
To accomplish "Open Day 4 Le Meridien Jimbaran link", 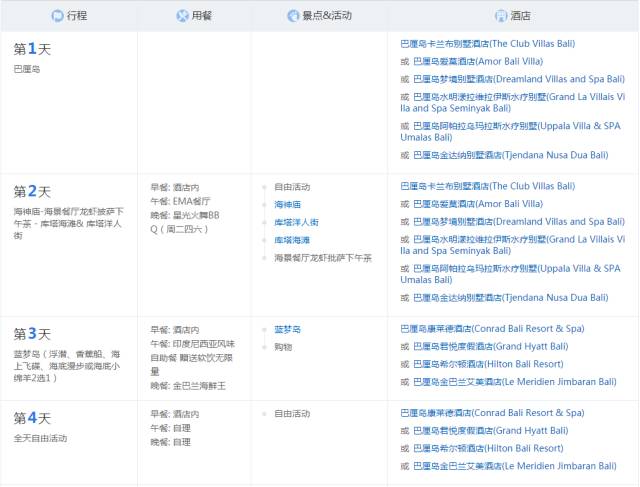I will [515, 466].
